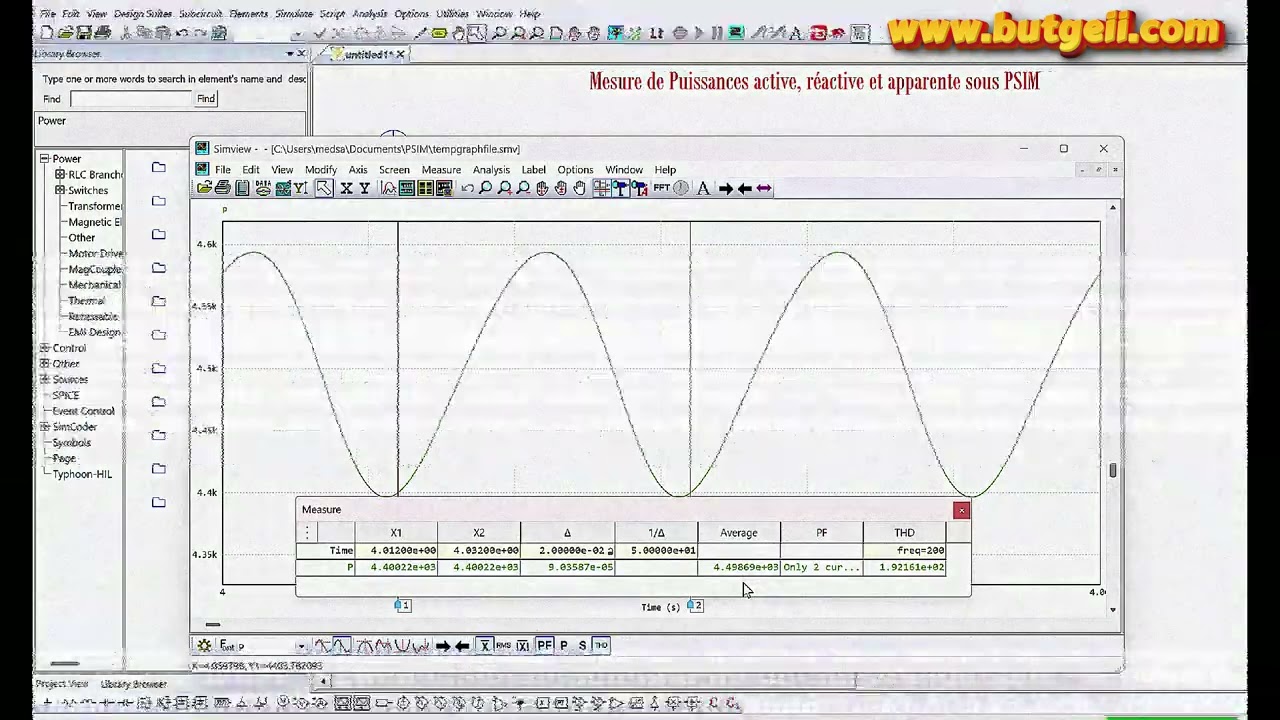Click the Find button in Library Browser
The height and width of the screenshot is (720, 1280).
pos(206,99)
